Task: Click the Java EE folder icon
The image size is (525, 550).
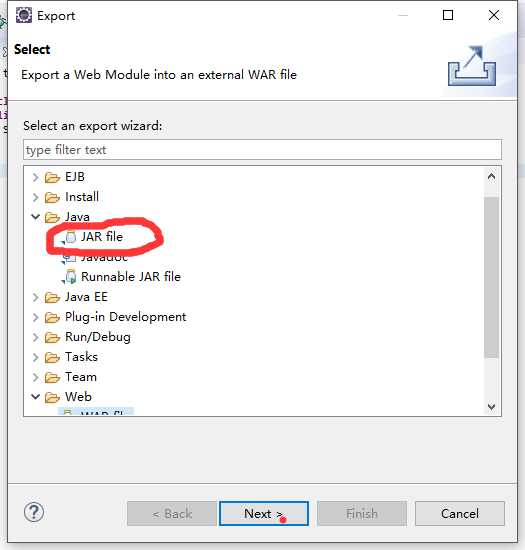Action: pos(52,297)
